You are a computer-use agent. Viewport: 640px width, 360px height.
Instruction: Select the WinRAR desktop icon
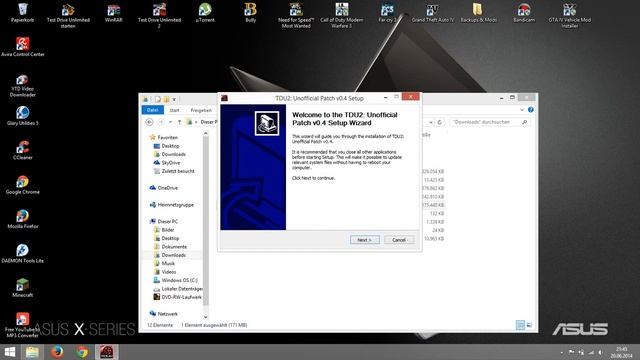point(113,13)
